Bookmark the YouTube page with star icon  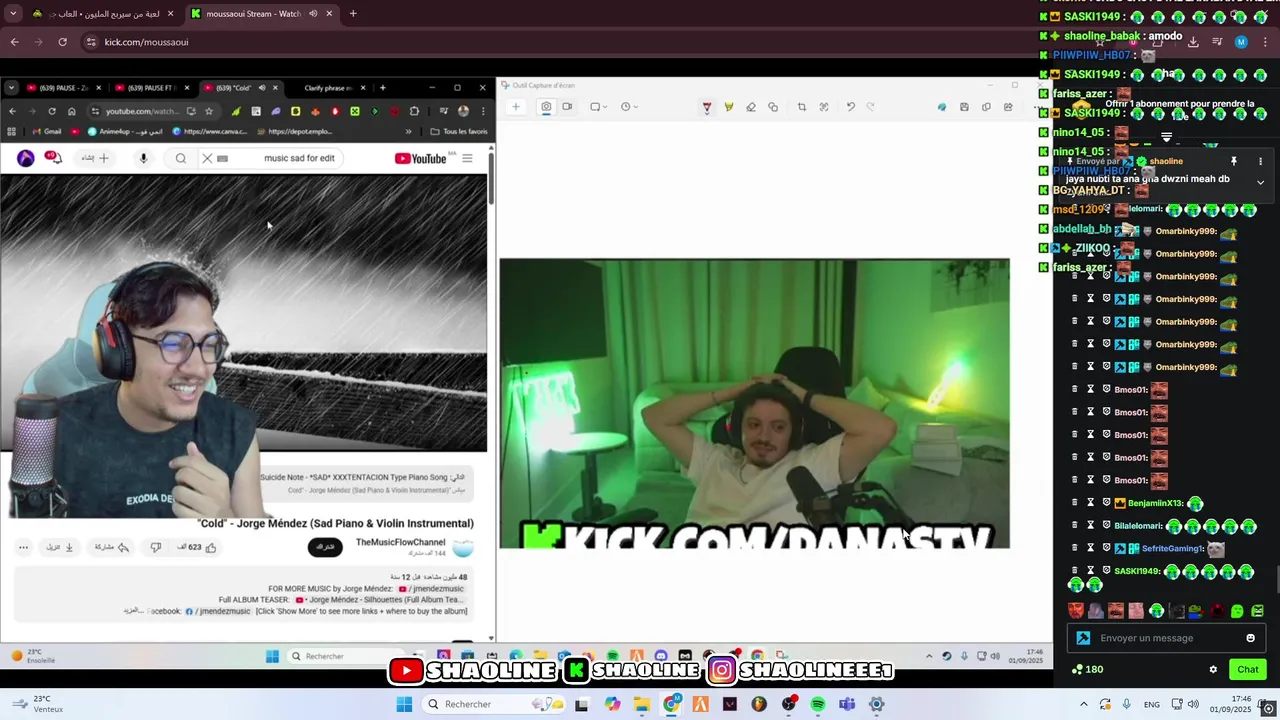click(x=208, y=111)
